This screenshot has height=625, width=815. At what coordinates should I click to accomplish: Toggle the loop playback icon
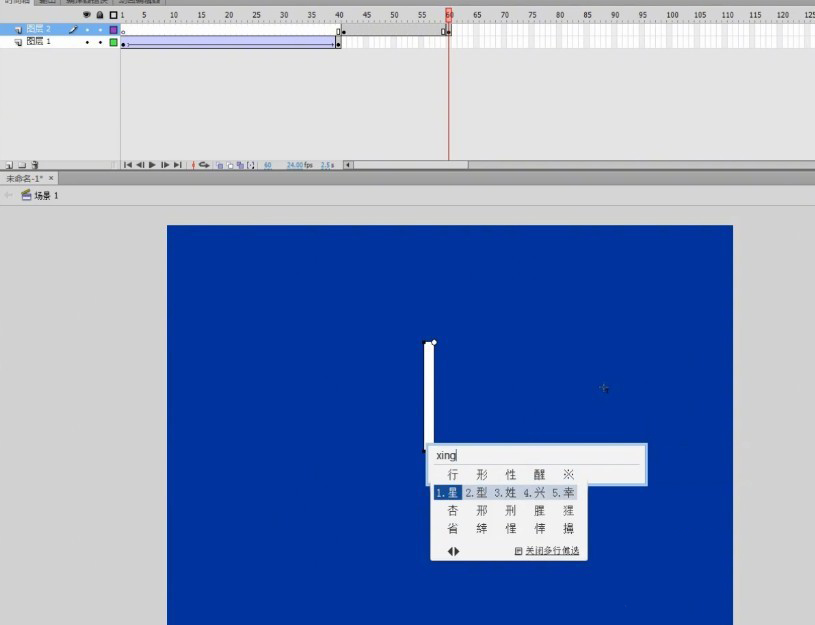(x=204, y=165)
